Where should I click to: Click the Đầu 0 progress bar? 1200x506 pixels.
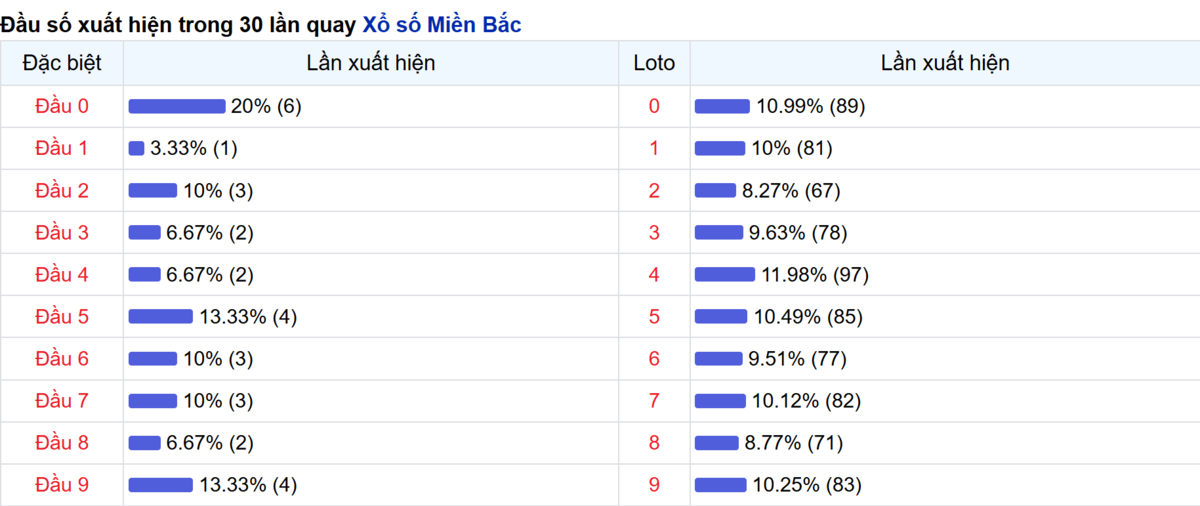(x=177, y=107)
